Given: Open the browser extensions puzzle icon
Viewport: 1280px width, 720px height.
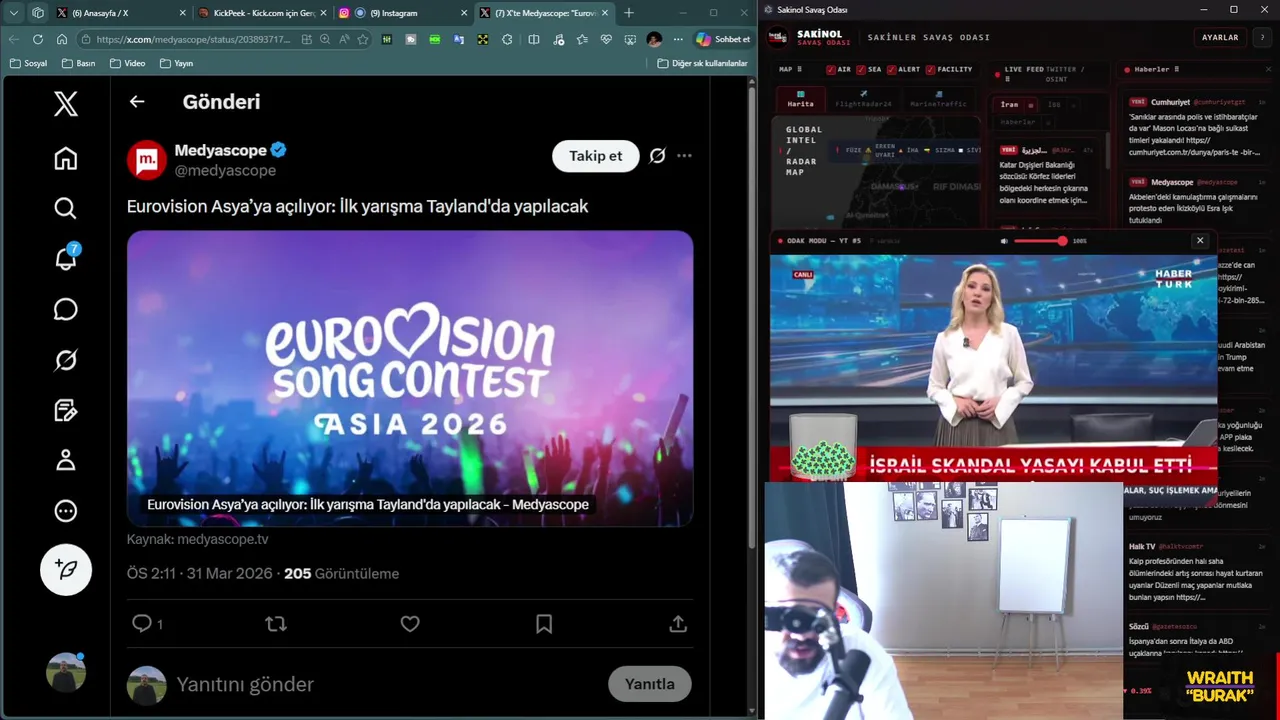Looking at the screenshot, I should click(x=507, y=39).
